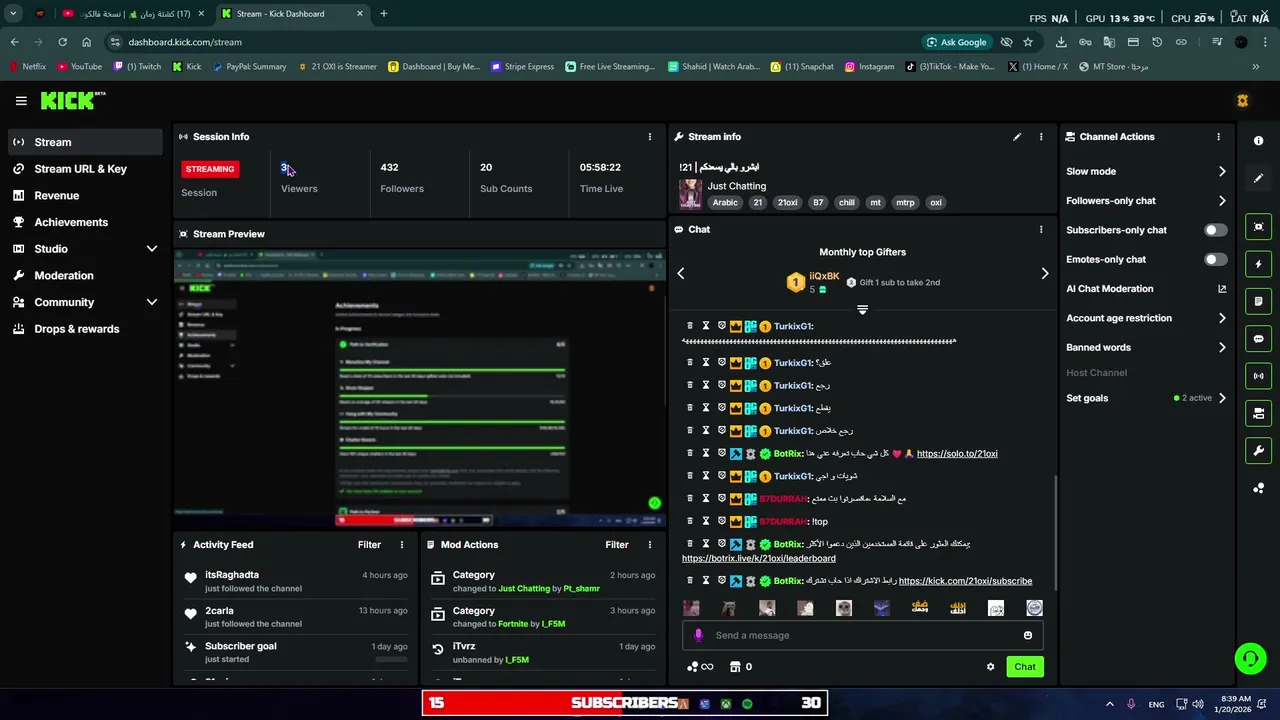Viewport: 1280px width, 720px height.
Task: Go to Stream URL & Key
Action: [x=83, y=169]
